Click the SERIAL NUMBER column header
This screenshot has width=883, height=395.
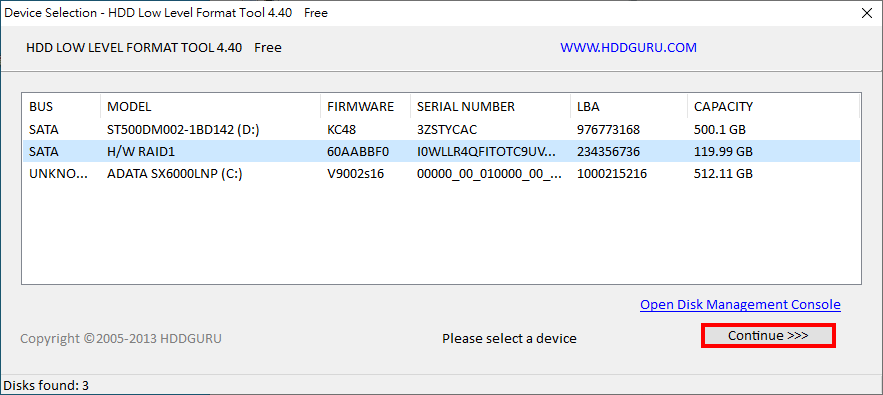point(490,106)
